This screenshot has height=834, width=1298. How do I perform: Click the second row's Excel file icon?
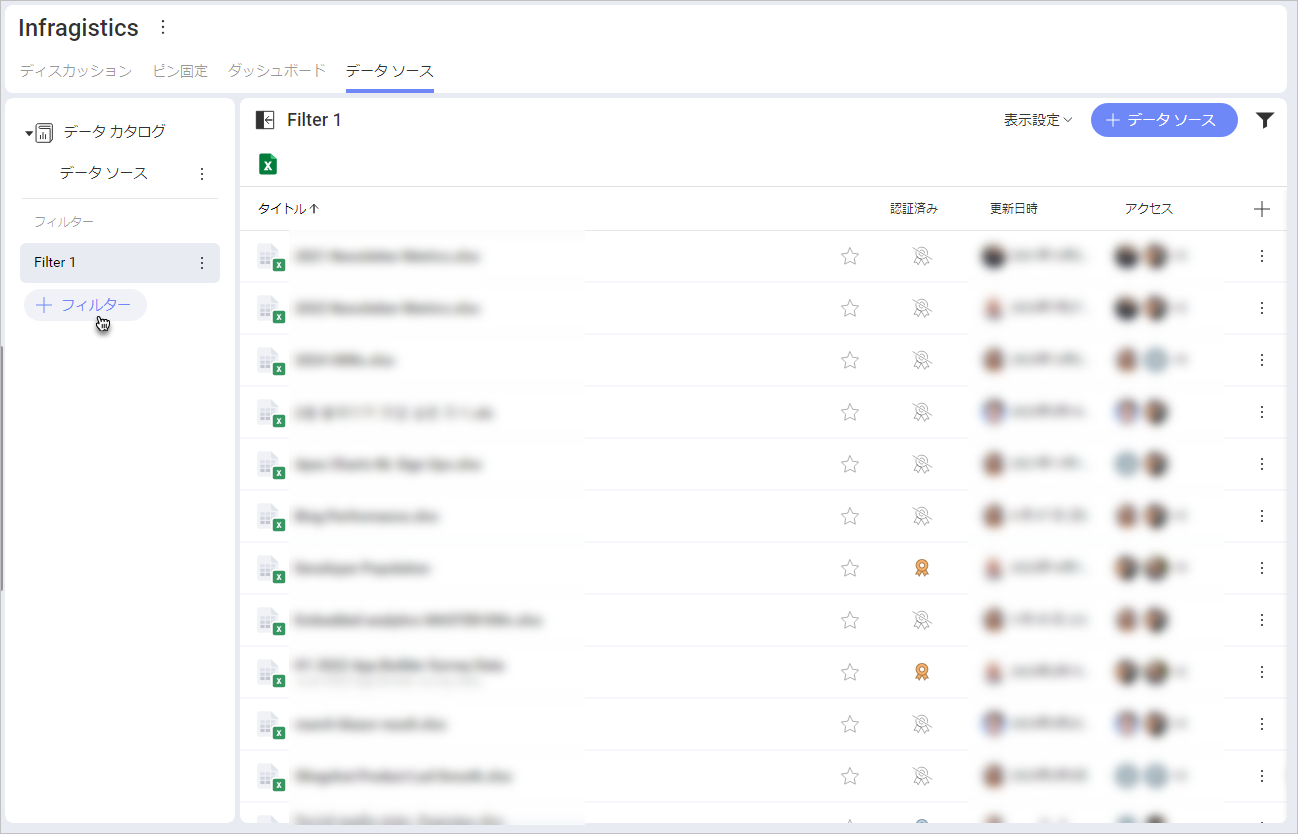click(271, 310)
